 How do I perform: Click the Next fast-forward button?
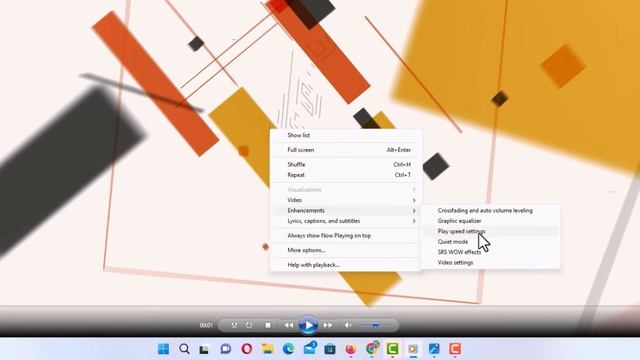(328, 325)
